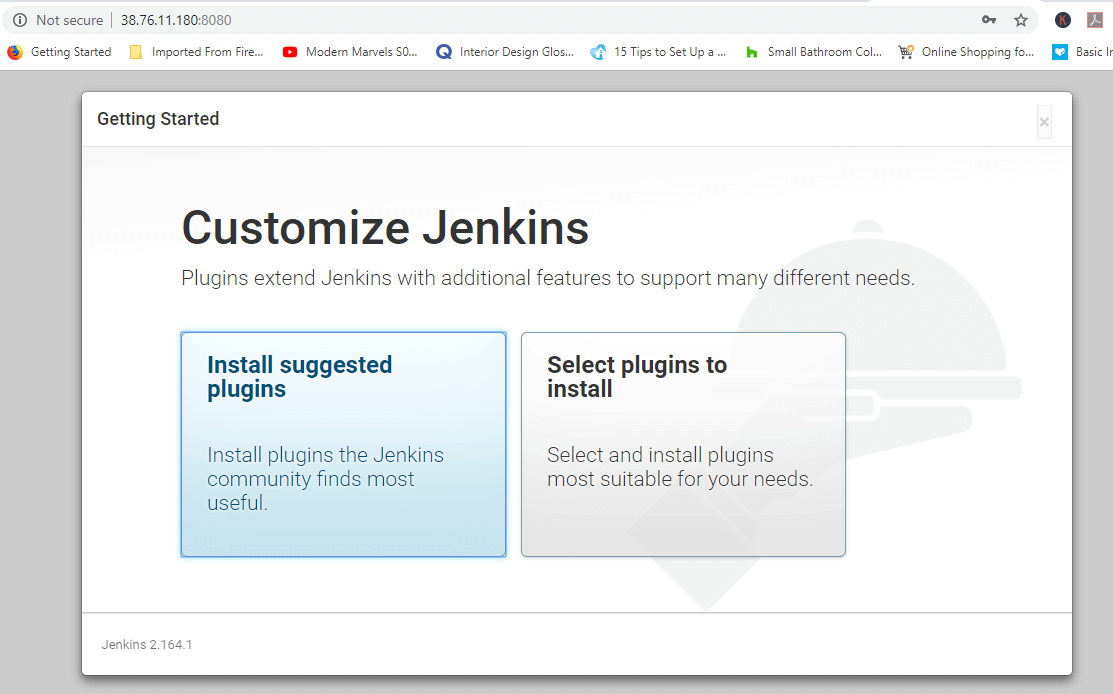Open the Basic In... bookmark
This screenshot has width=1113, height=694.
click(1082, 52)
